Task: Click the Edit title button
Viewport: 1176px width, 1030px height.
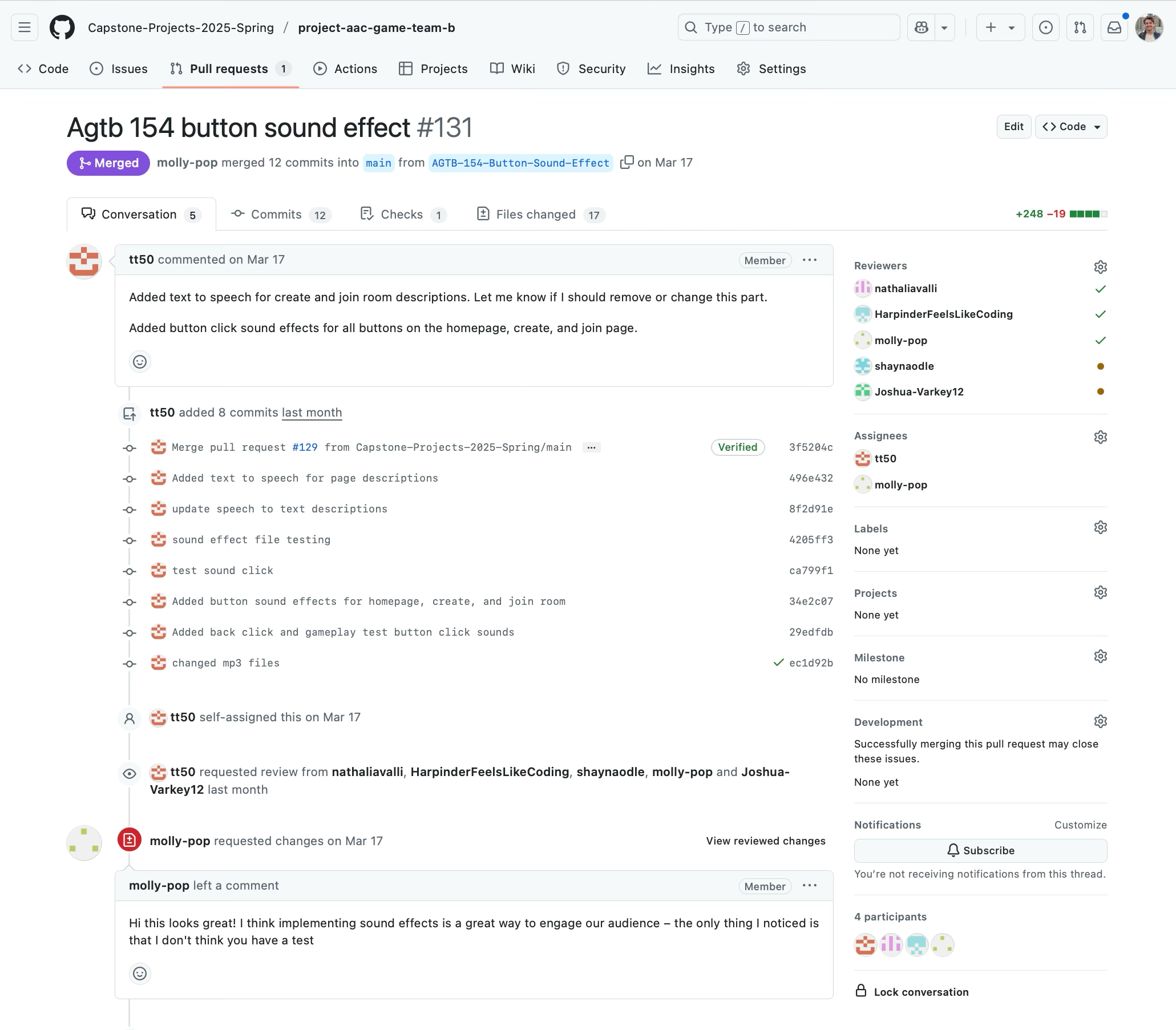Action: 1013,127
